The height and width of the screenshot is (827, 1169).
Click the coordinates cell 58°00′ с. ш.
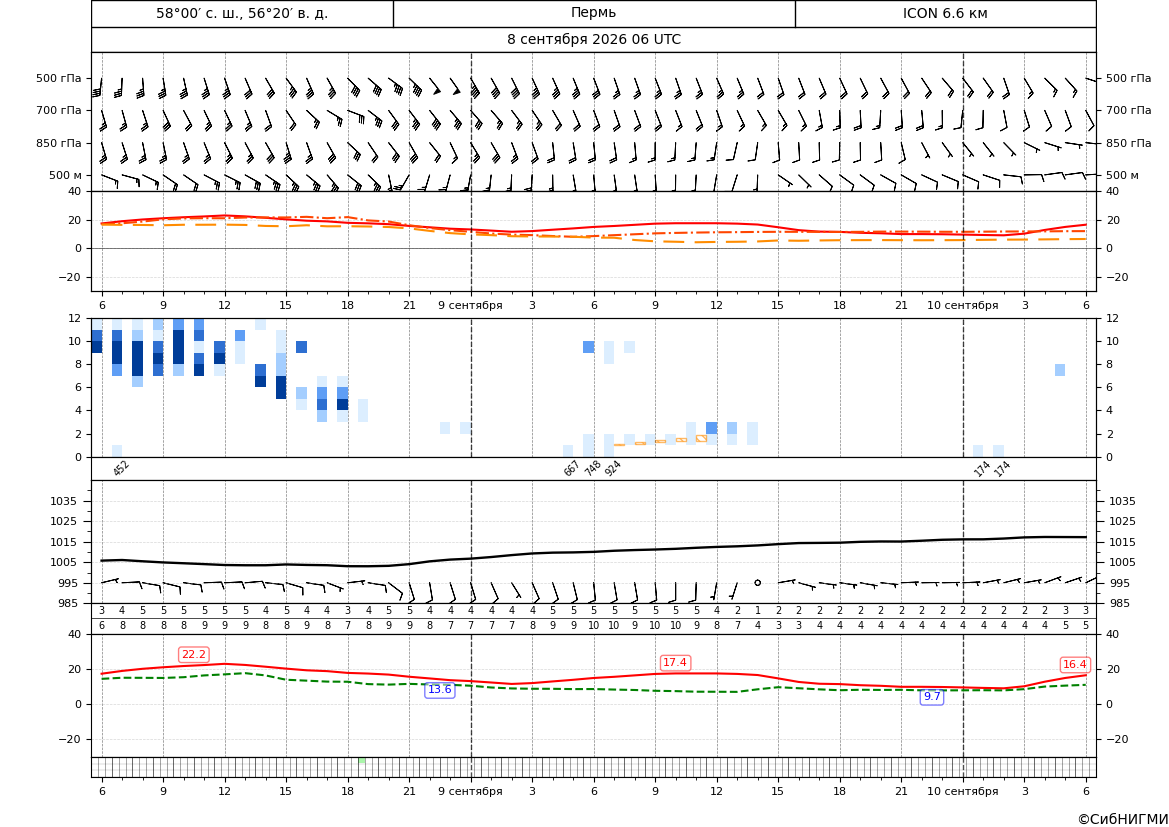[242, 13]
